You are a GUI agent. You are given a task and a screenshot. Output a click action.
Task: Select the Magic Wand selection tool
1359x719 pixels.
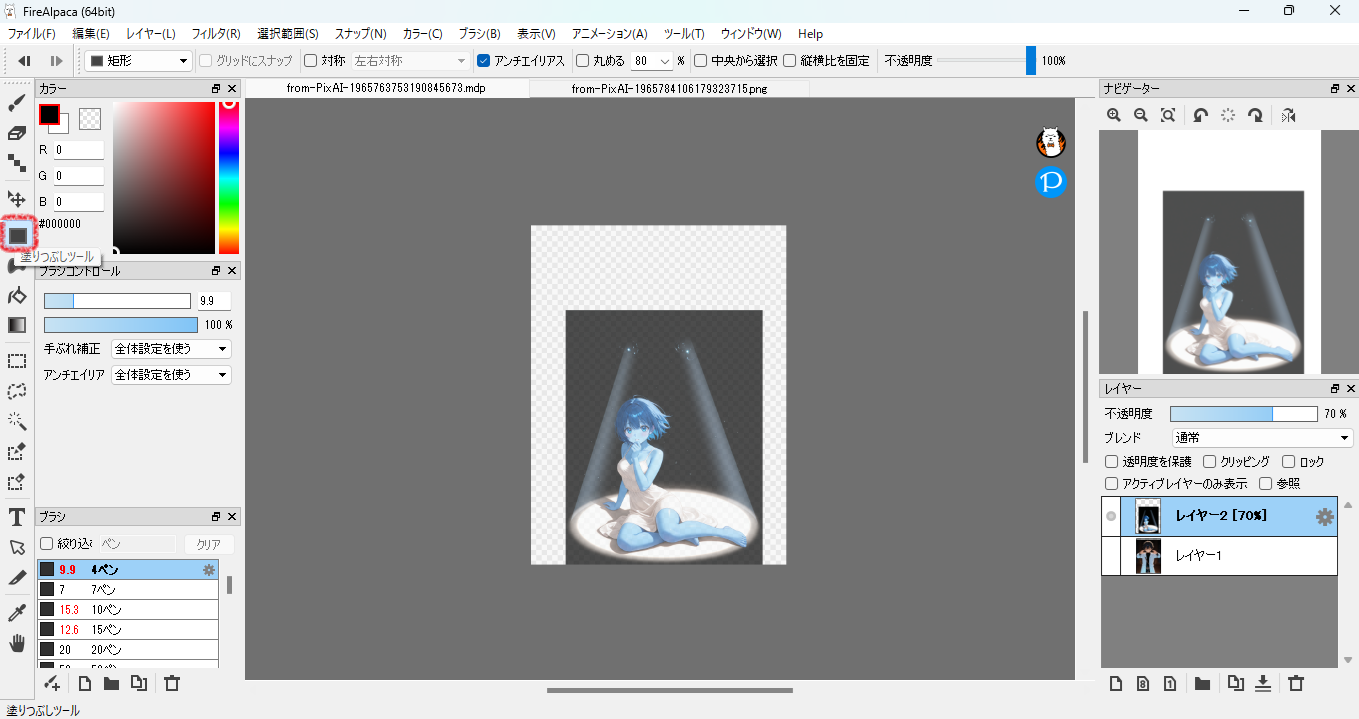(17, 421)
